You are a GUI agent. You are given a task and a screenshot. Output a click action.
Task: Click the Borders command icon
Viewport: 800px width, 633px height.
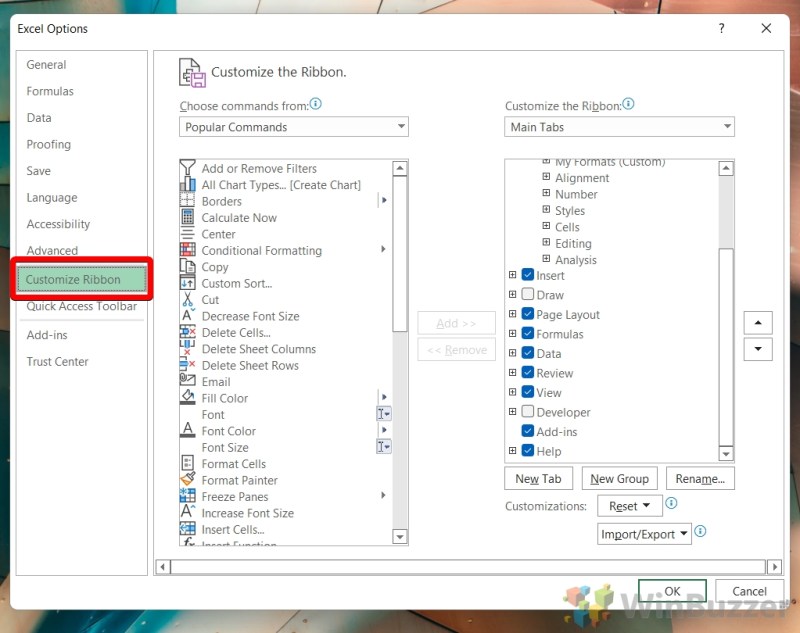click(x=187, y=200)
